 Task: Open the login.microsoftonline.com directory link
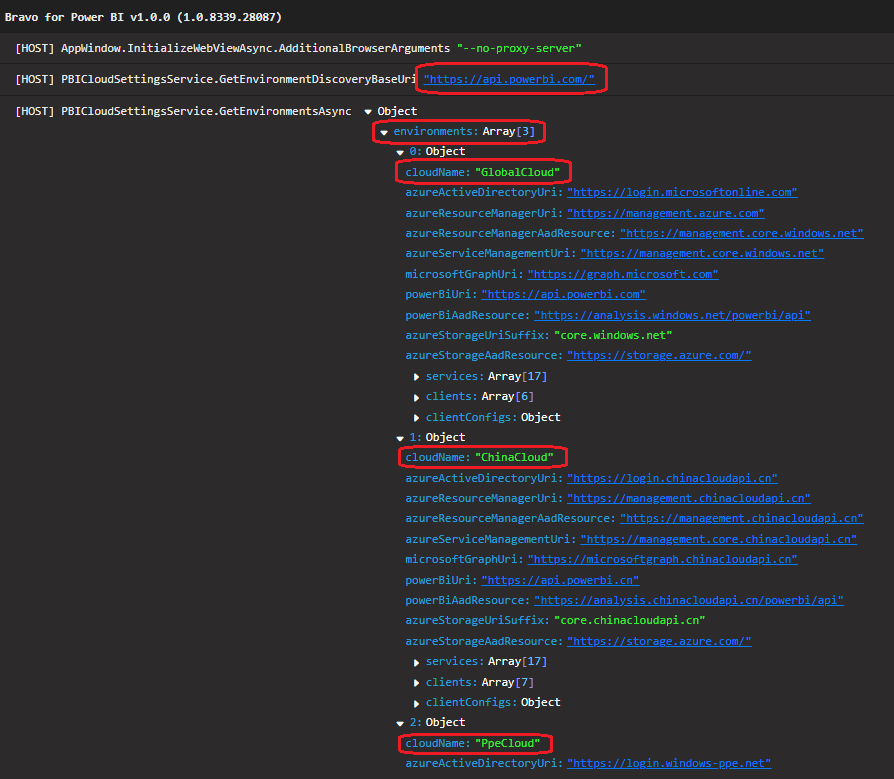682,192
